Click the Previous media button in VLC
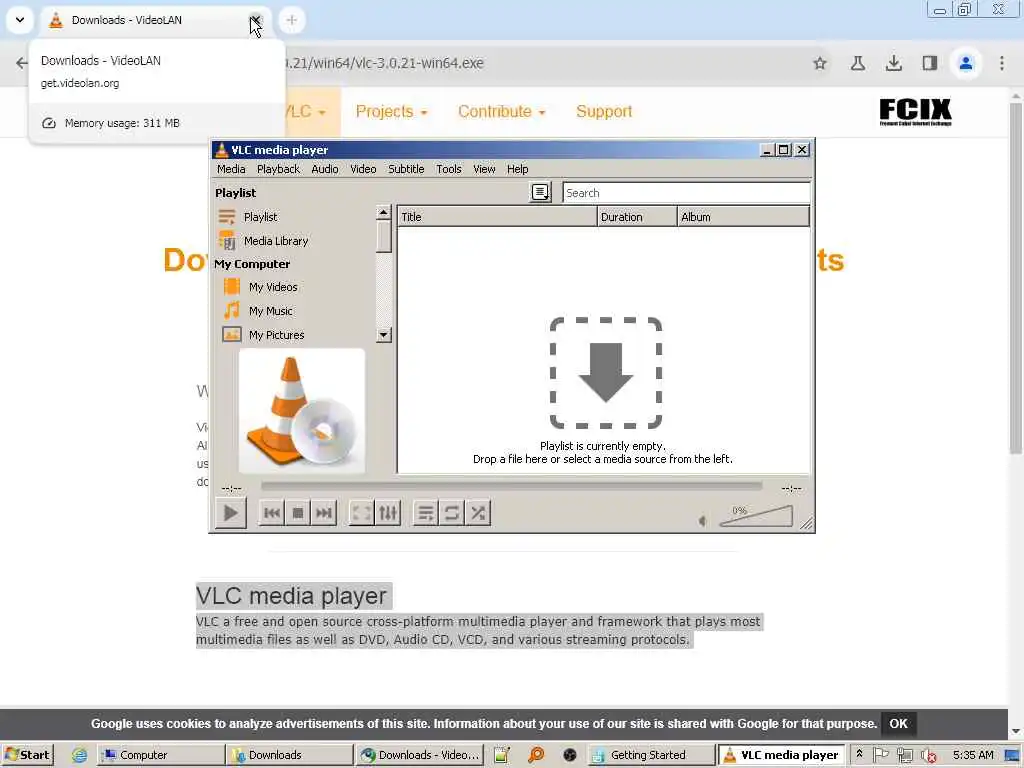This screenshot has height=768, width=1024. [x=272, y=513]
